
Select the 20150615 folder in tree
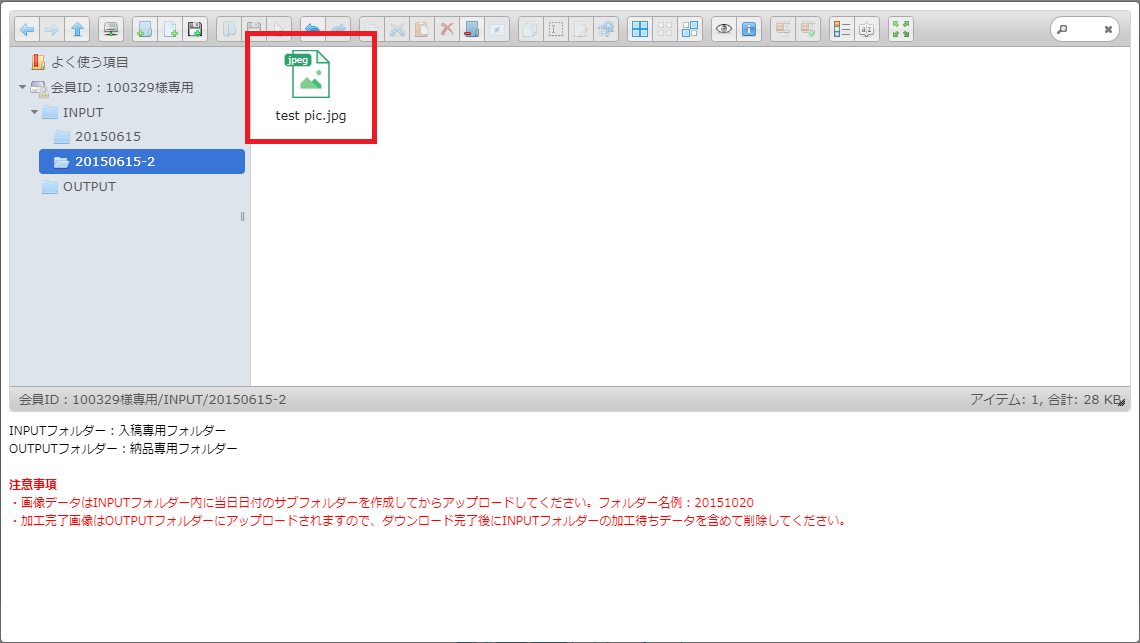point(107,137)
